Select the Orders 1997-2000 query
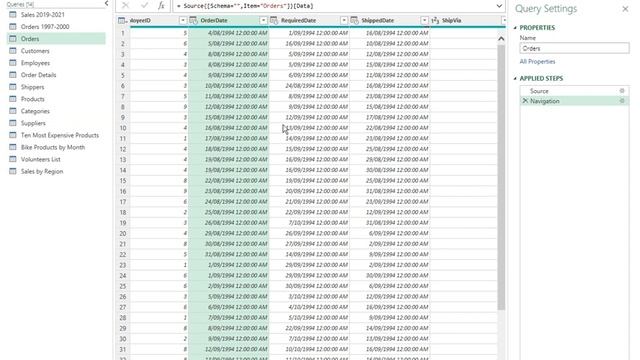 click(x=45, y=27)
